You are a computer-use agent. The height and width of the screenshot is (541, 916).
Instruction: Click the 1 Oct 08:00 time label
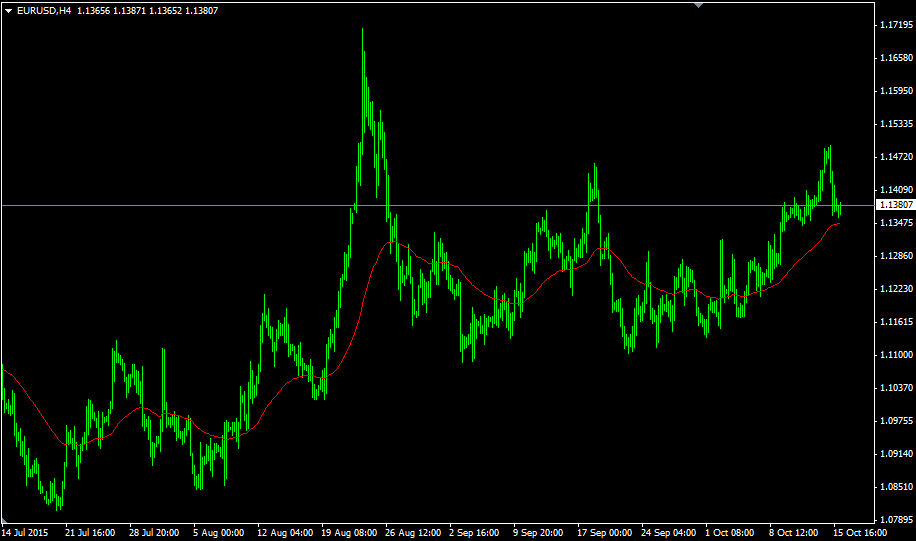(x=730, y=533)
